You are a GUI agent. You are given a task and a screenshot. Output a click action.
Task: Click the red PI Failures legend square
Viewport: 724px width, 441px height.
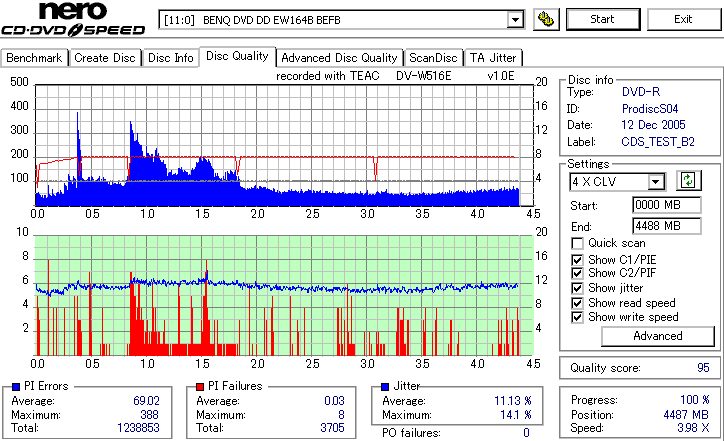200,387
